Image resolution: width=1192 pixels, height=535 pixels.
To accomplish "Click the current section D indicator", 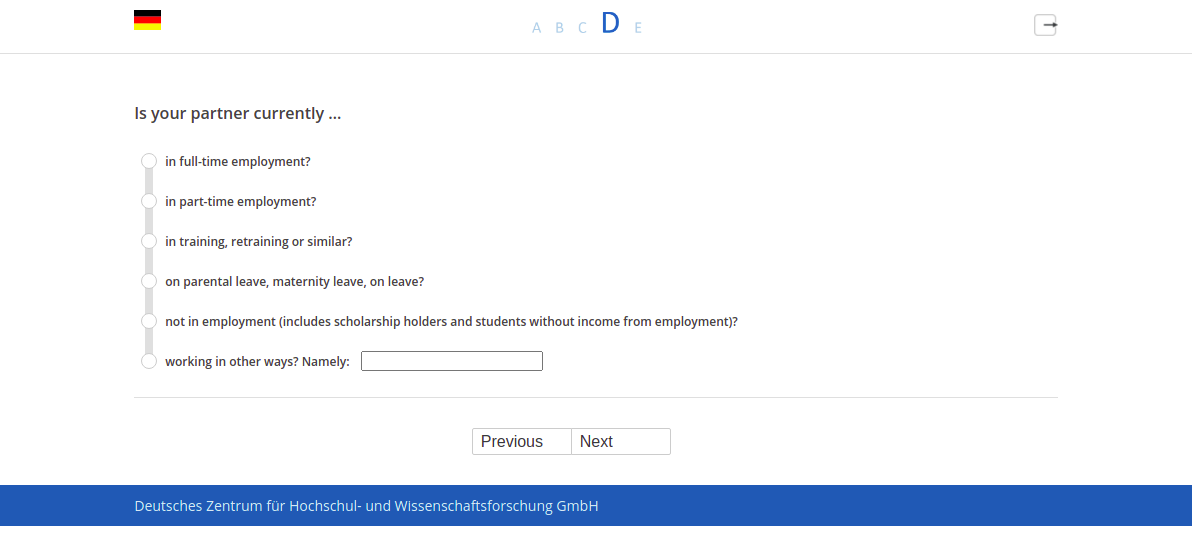I will (610, 24).
